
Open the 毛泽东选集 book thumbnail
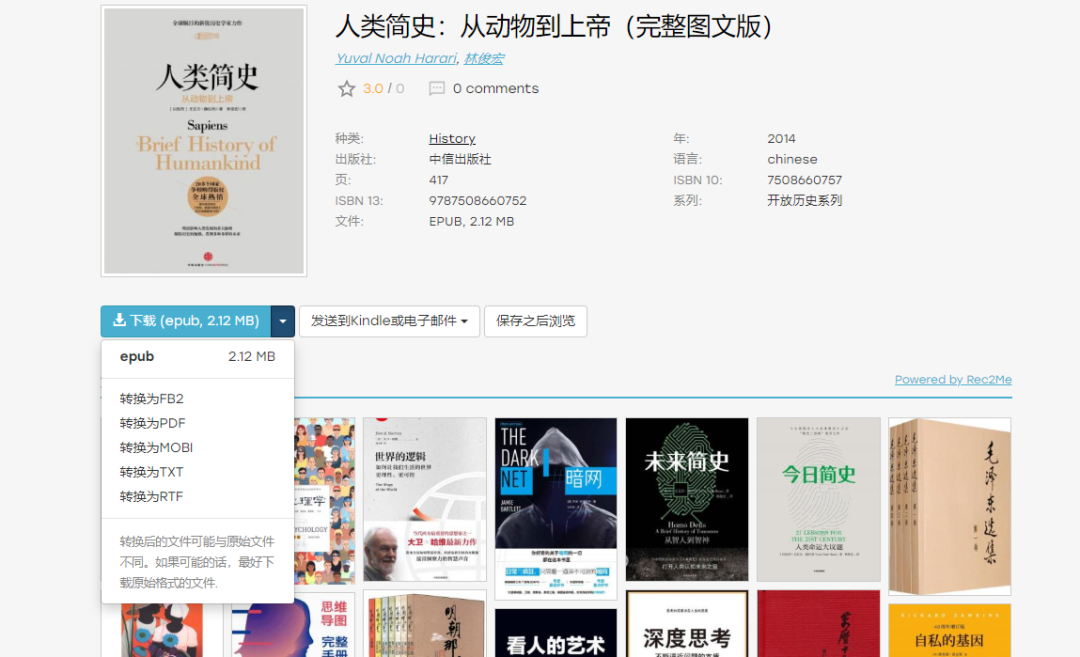click(950, 506)
